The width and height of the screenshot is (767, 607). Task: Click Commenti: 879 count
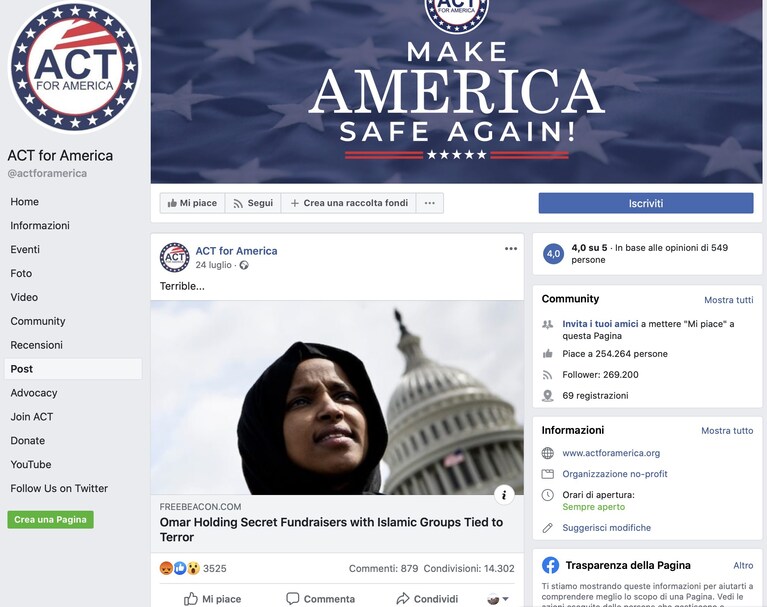coord(384,568)
